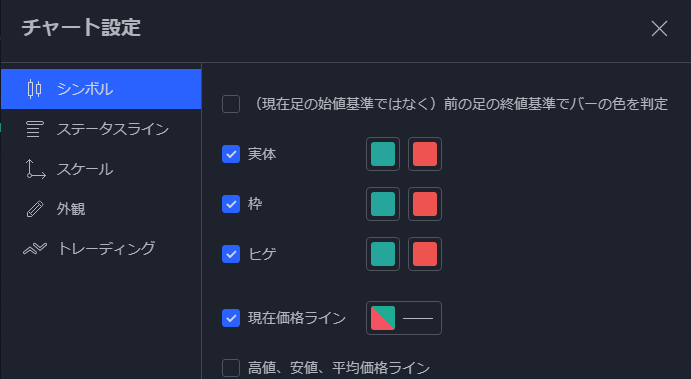Pick the red ヒゲ wick color swatch
The height and width of the screenshot is (379, 691).
[x=425, y=254]
